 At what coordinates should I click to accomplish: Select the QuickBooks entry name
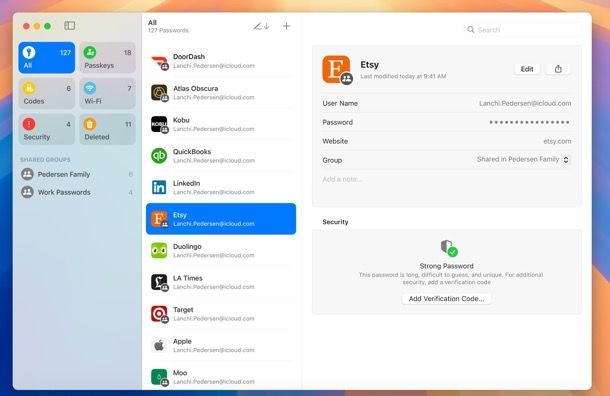pos(192,152)
